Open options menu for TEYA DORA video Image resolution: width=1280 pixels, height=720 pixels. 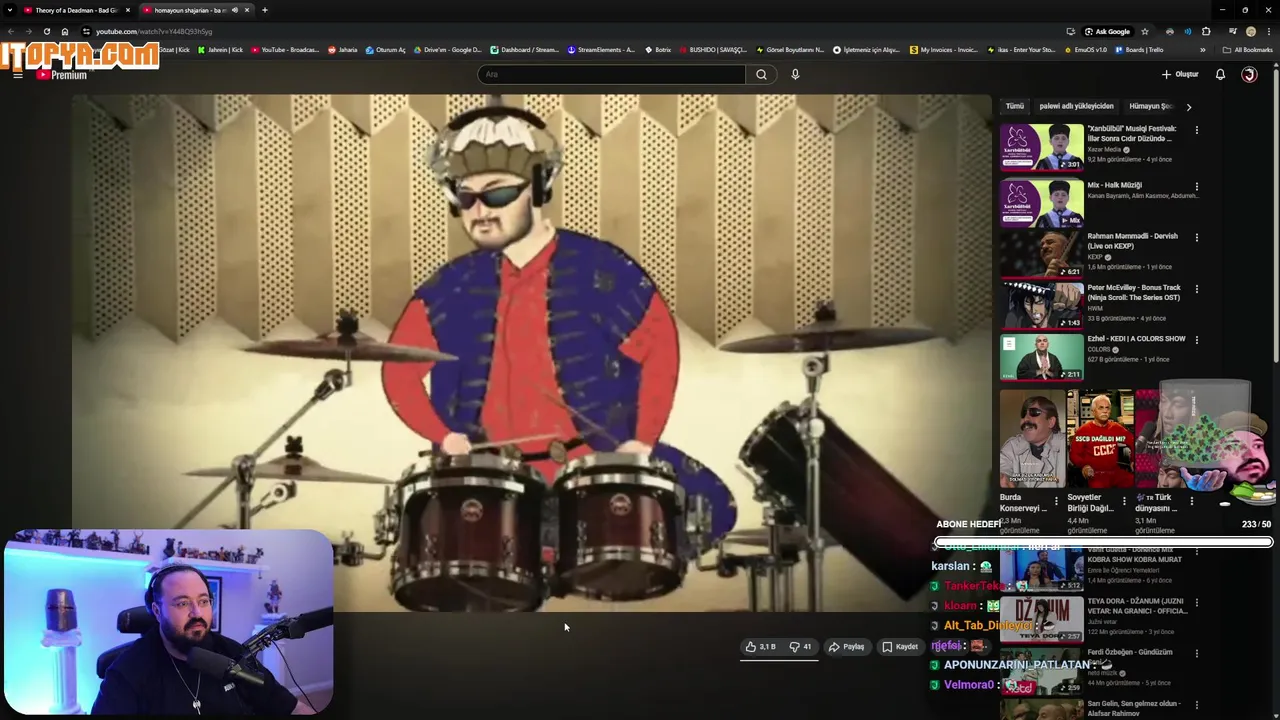[x=1196, y=603]
